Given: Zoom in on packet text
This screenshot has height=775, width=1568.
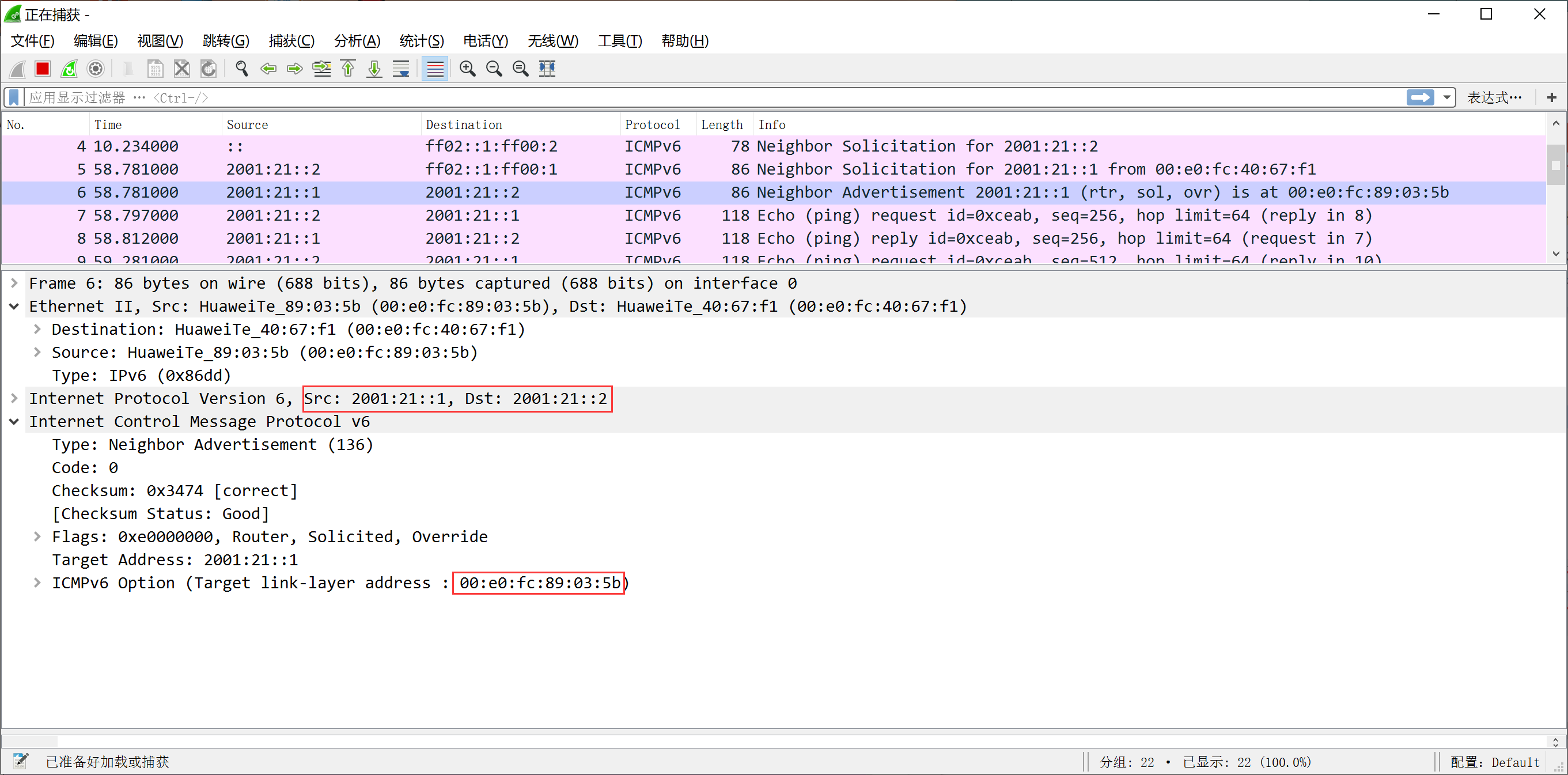Looking at the screenshot, I should click(468, 69).
